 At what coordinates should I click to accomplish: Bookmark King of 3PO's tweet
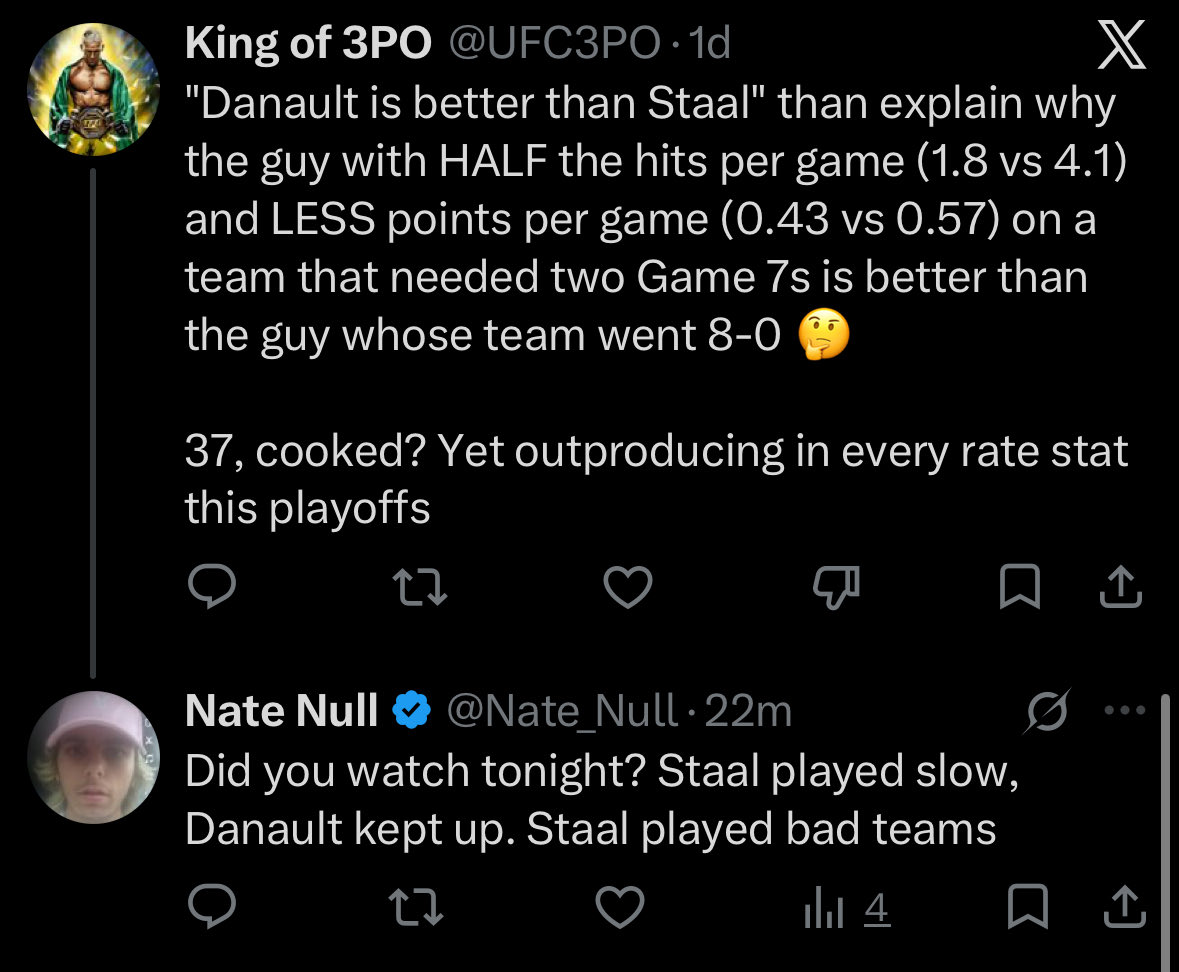(1020, 586)
